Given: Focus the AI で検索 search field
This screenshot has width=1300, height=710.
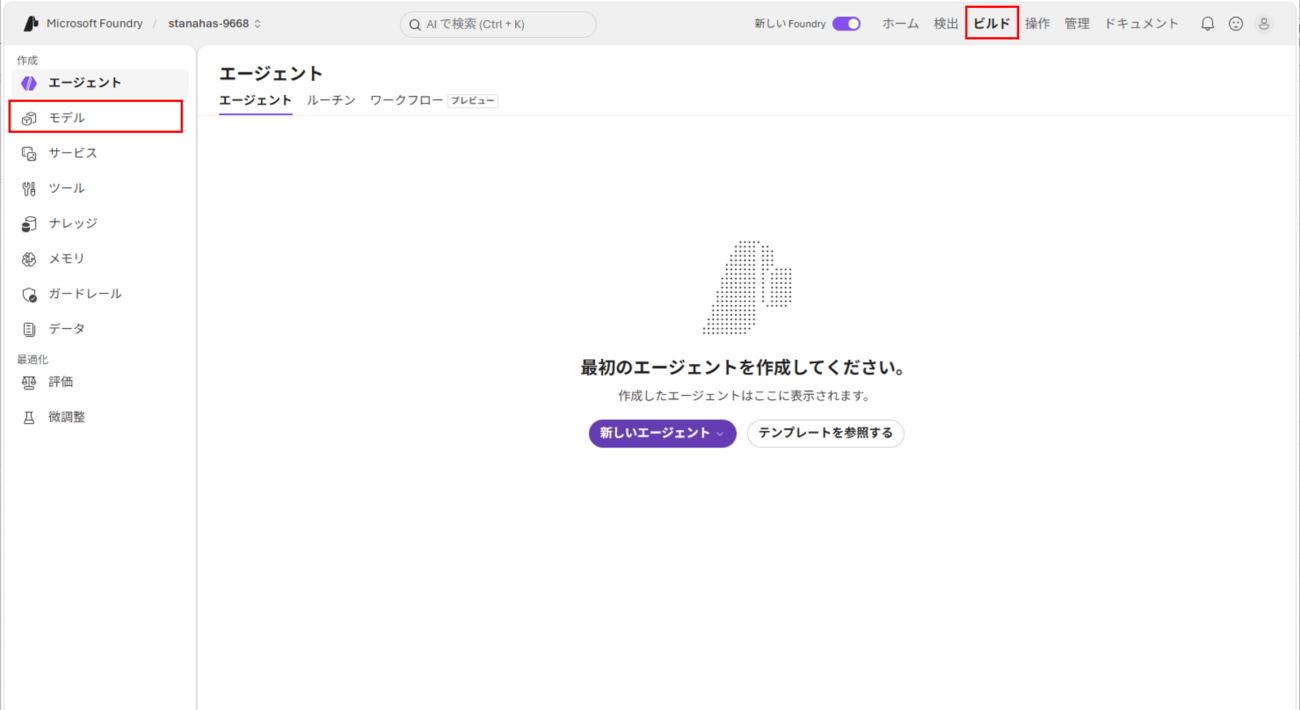Looking at the screenshot, I should [x=498, y=24].
